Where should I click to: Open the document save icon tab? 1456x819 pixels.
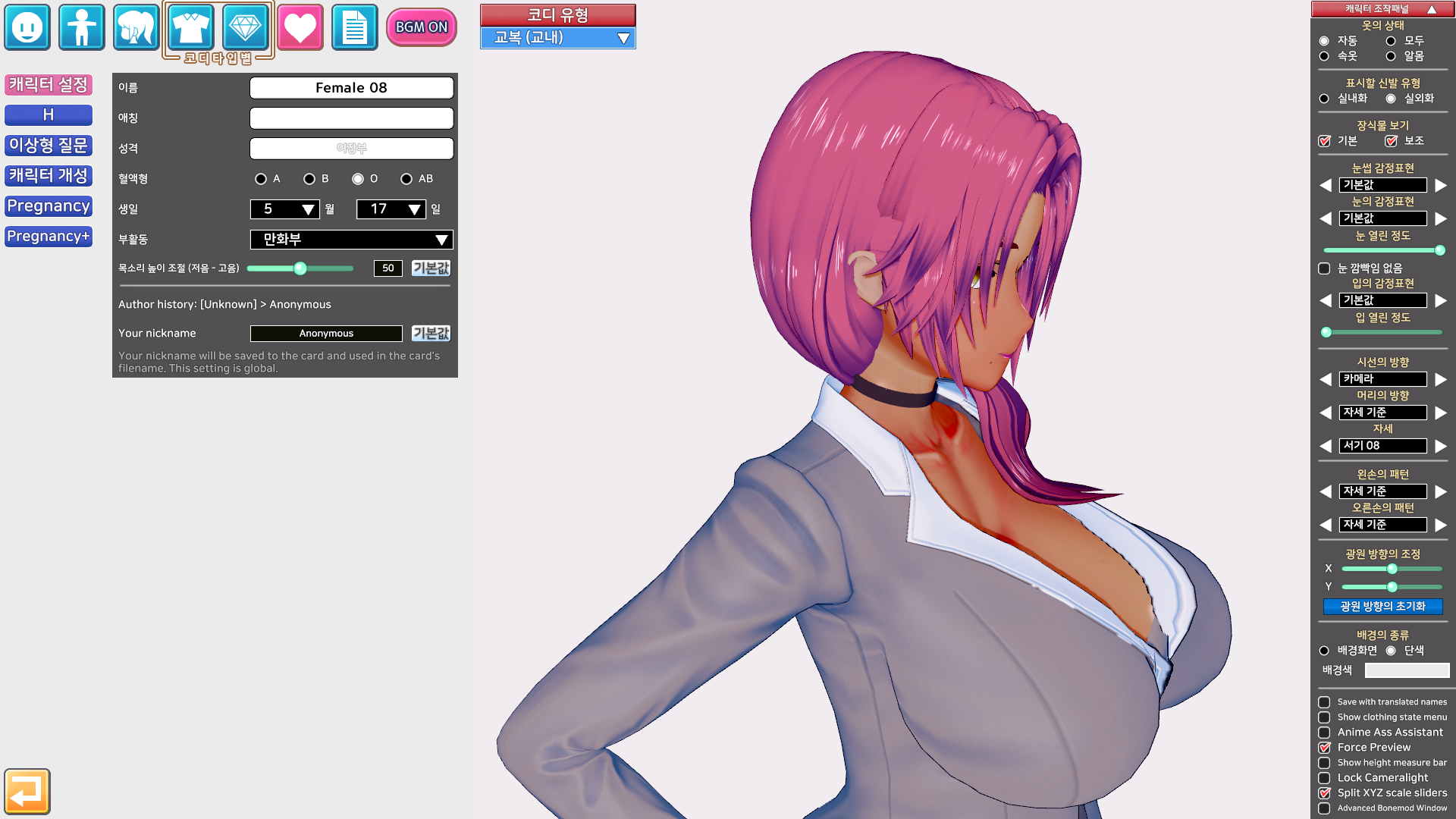(x=355, y=27)
